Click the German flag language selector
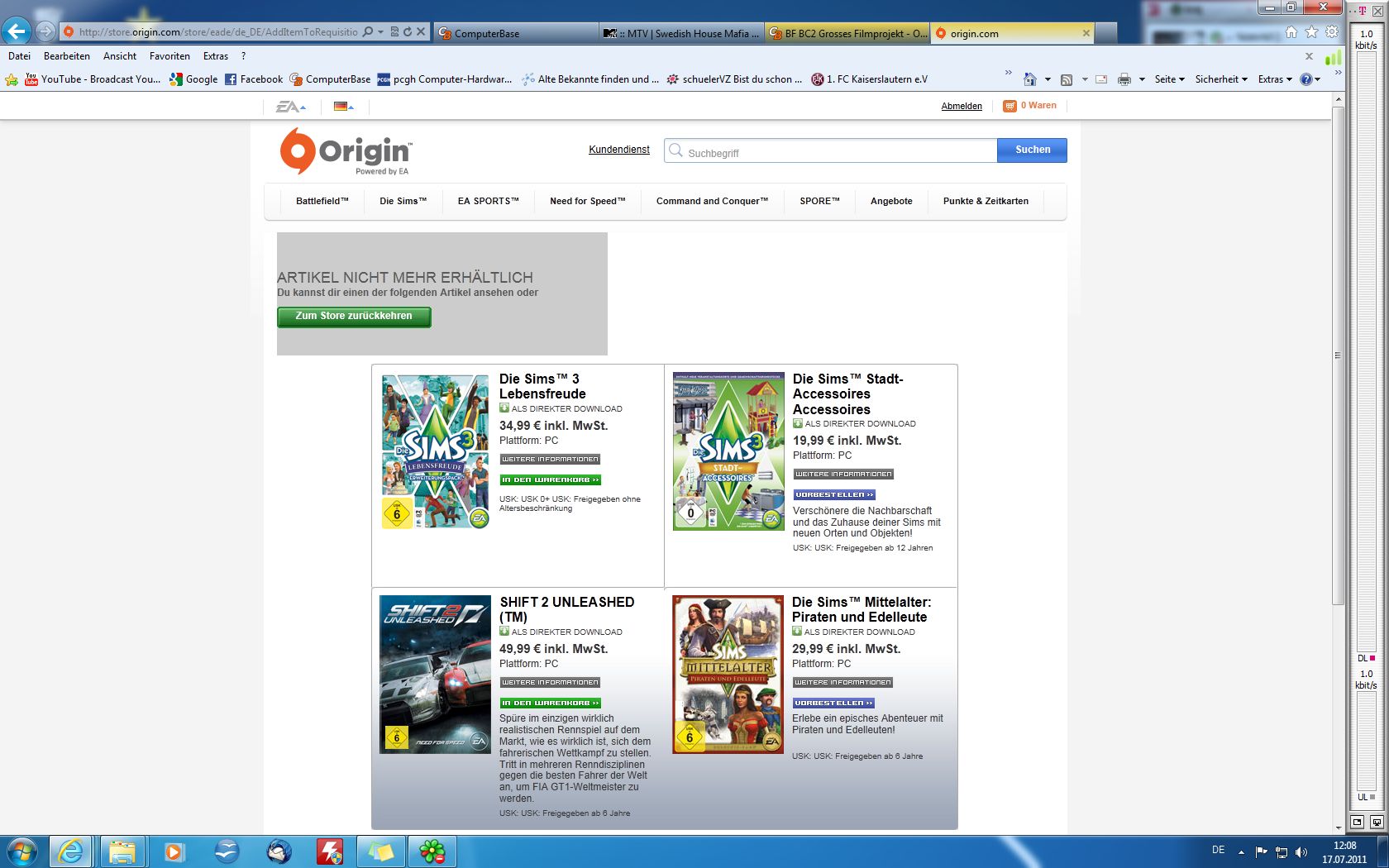Screen dimensions: 1389x868 (x=340, y=106)
